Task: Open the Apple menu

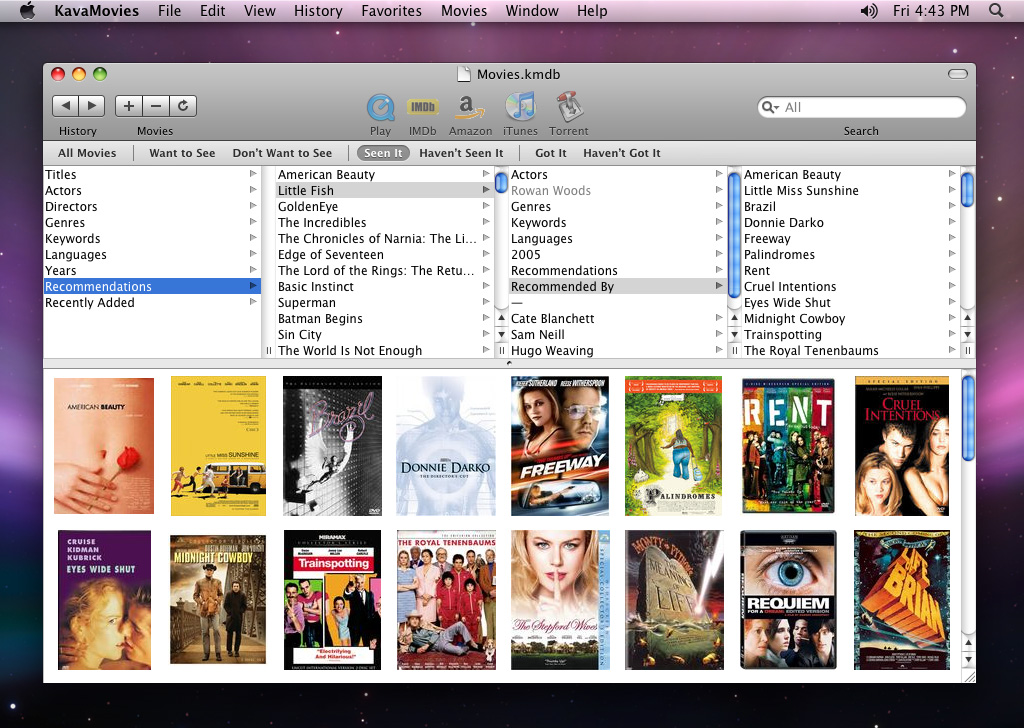Action: click(x=27, y=10)
